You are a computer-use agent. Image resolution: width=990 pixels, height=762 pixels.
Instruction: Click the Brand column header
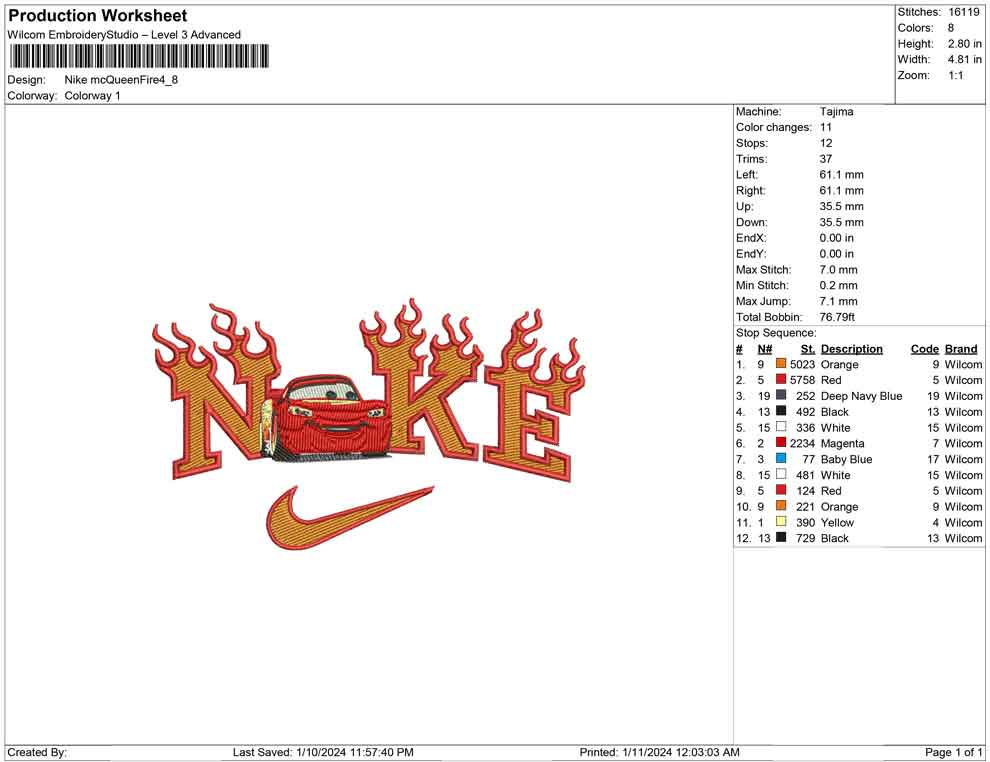[x=960, y=349]
